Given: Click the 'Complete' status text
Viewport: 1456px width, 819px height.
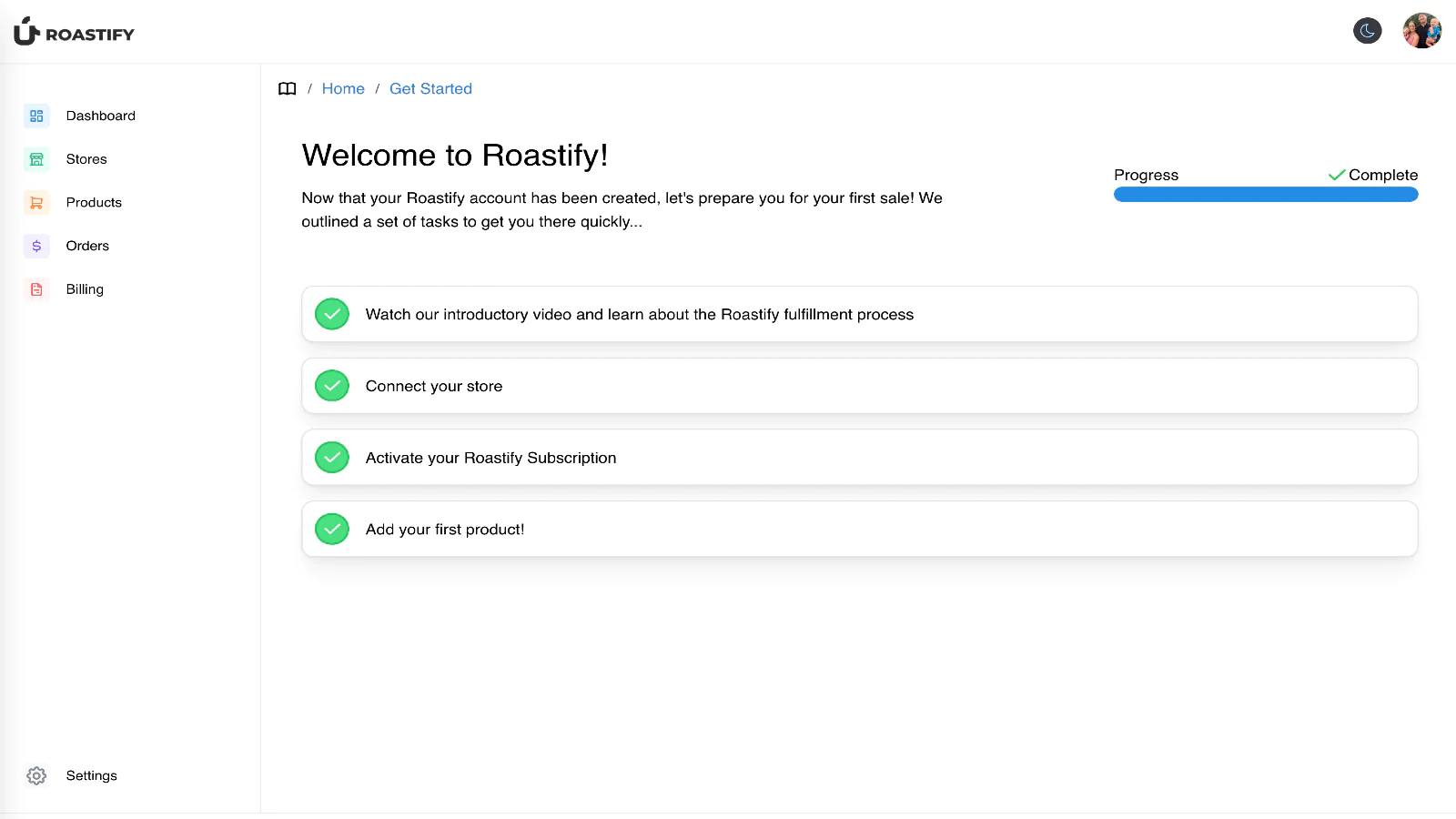Looking at the screenshot, I should coord(1383,175).
